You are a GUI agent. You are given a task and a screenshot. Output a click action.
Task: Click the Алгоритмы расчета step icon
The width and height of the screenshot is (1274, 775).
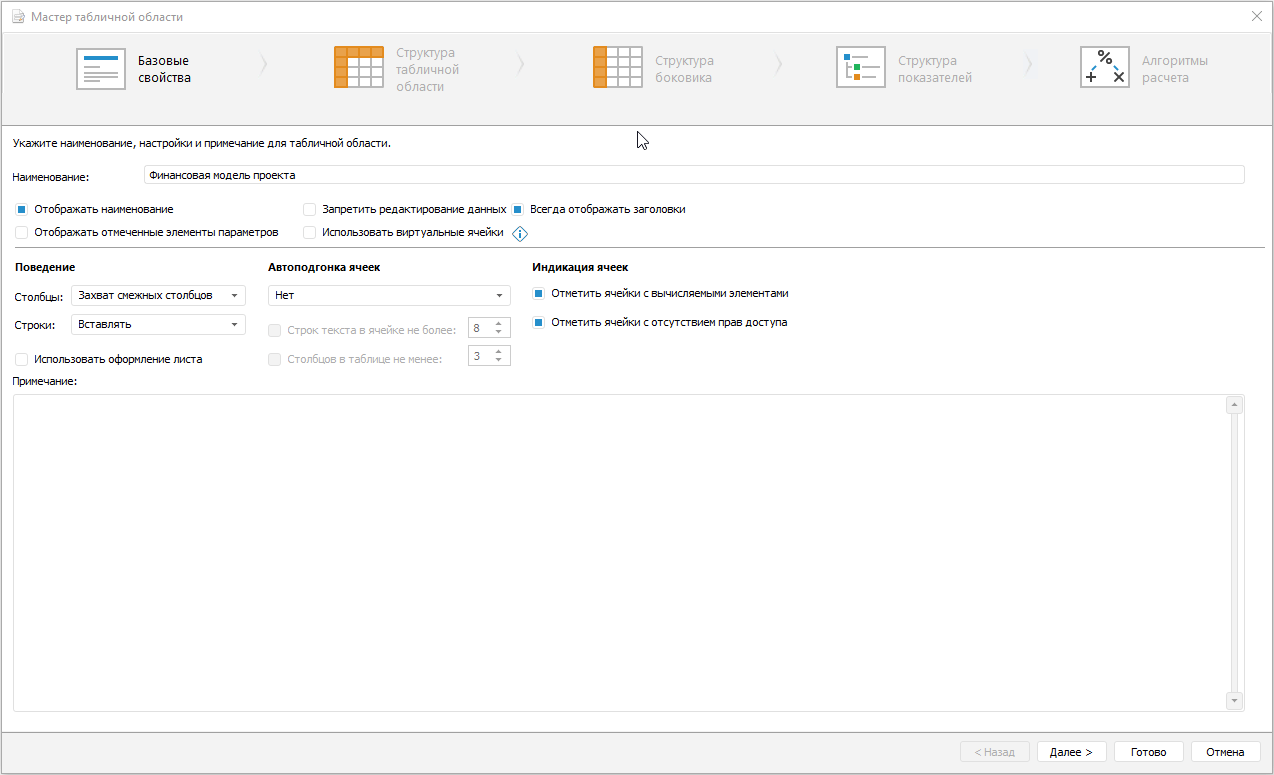[x=1104, y=68]
